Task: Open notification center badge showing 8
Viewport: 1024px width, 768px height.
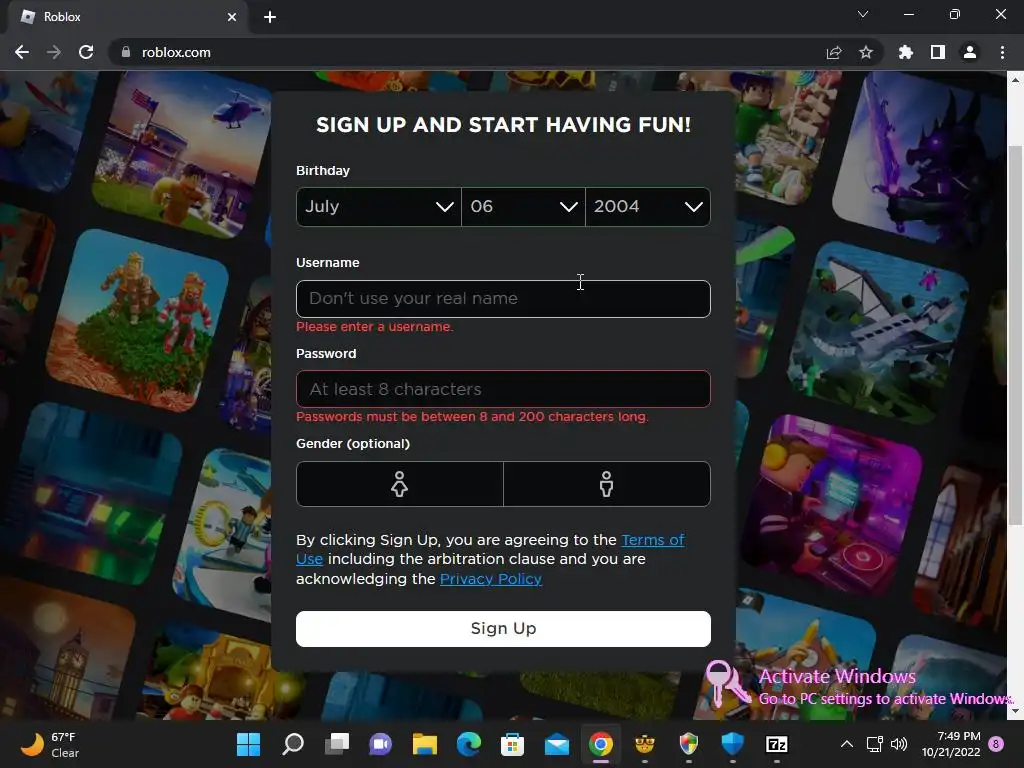Action: (x=996, y=744)
